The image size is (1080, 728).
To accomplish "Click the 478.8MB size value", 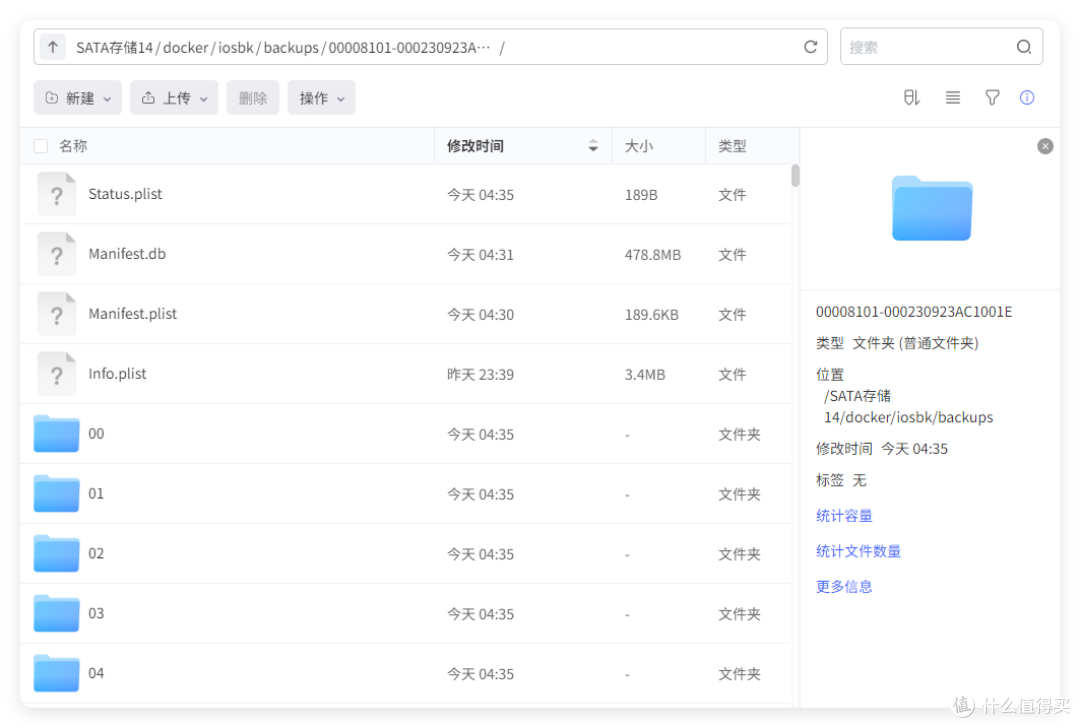I will (x=652, y=255).
